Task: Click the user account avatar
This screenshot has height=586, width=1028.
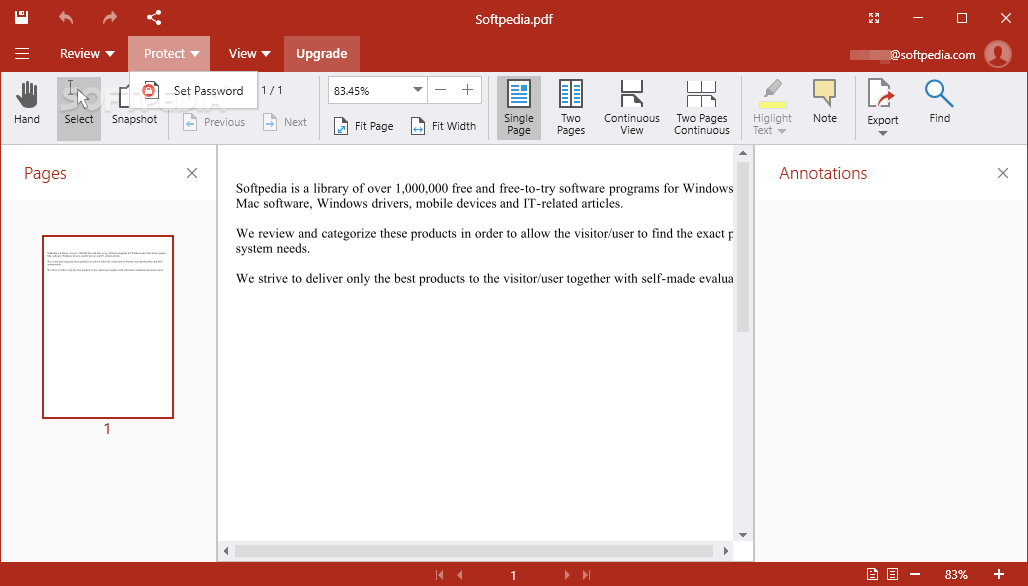Action: pyautogui.click(x=998, y=54)
